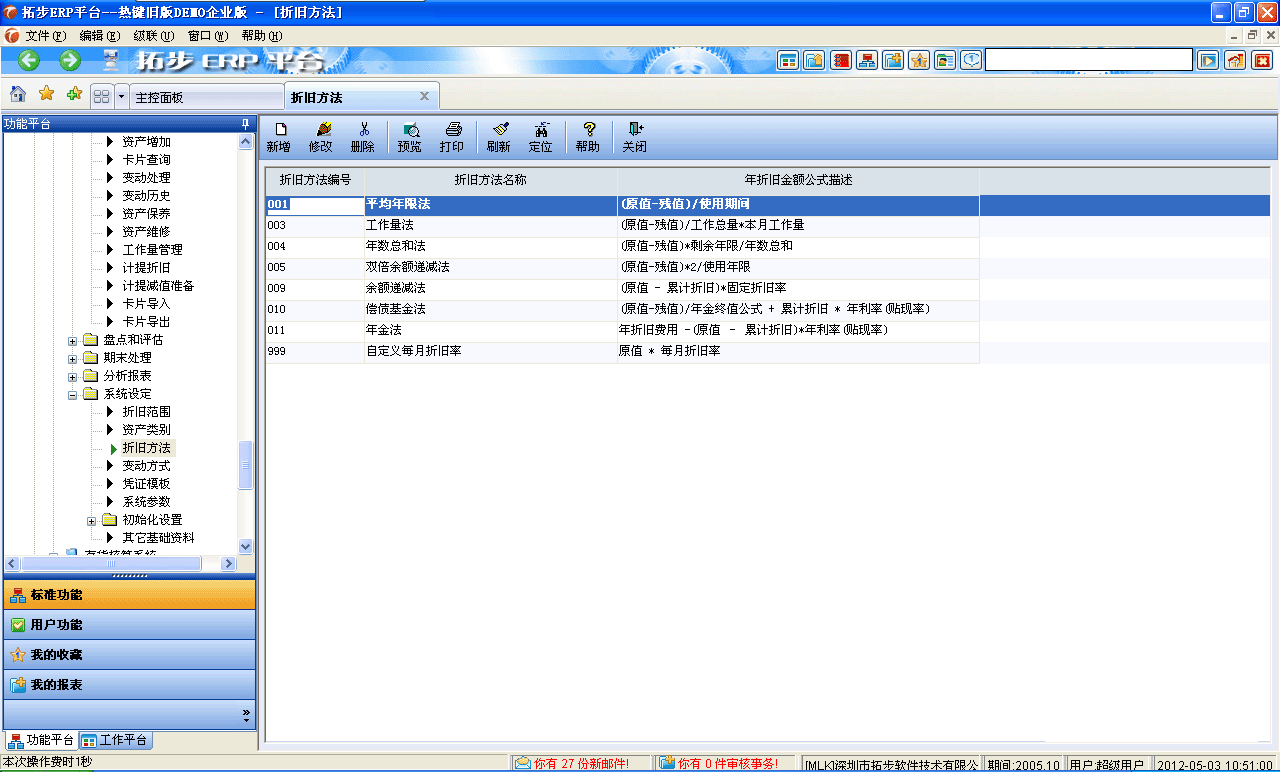Screen dimensions: 1280x772
Task: Collapse the 系统设定 tree node
Action: click(71, 394)
